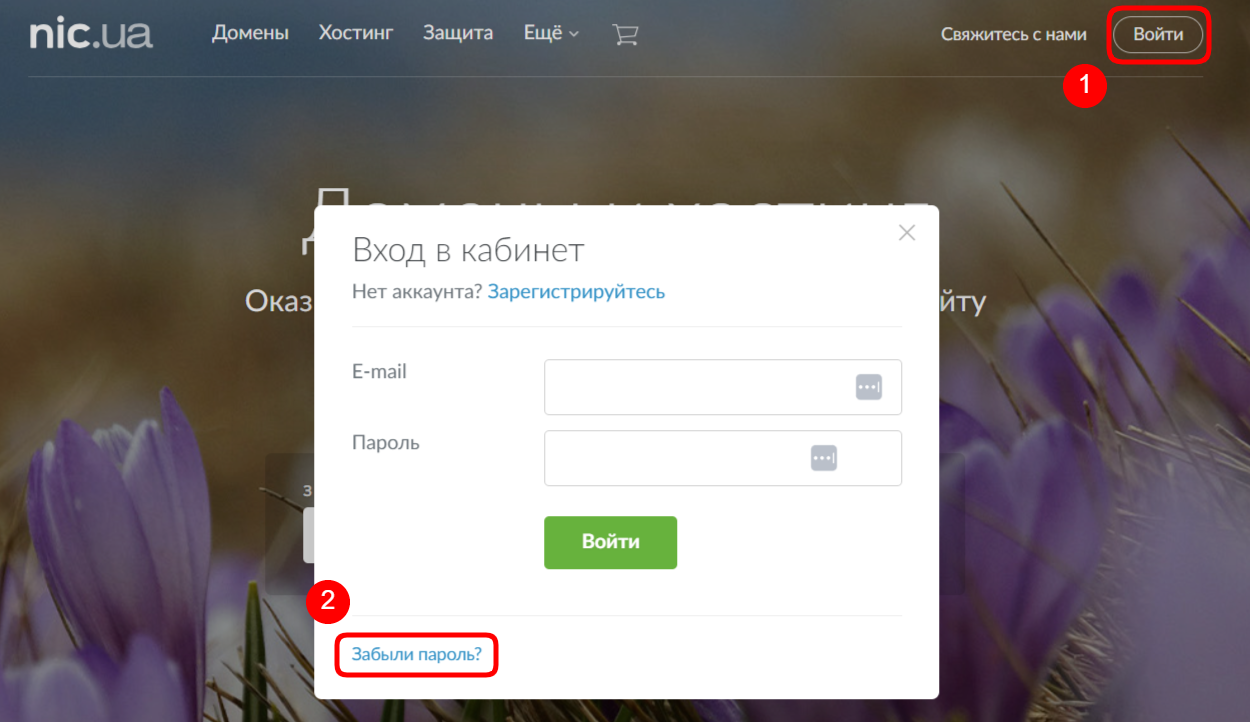Viewport: 1250px width, 722px height.
Task: Click the nic.ua logo
Action: [91, 34]
